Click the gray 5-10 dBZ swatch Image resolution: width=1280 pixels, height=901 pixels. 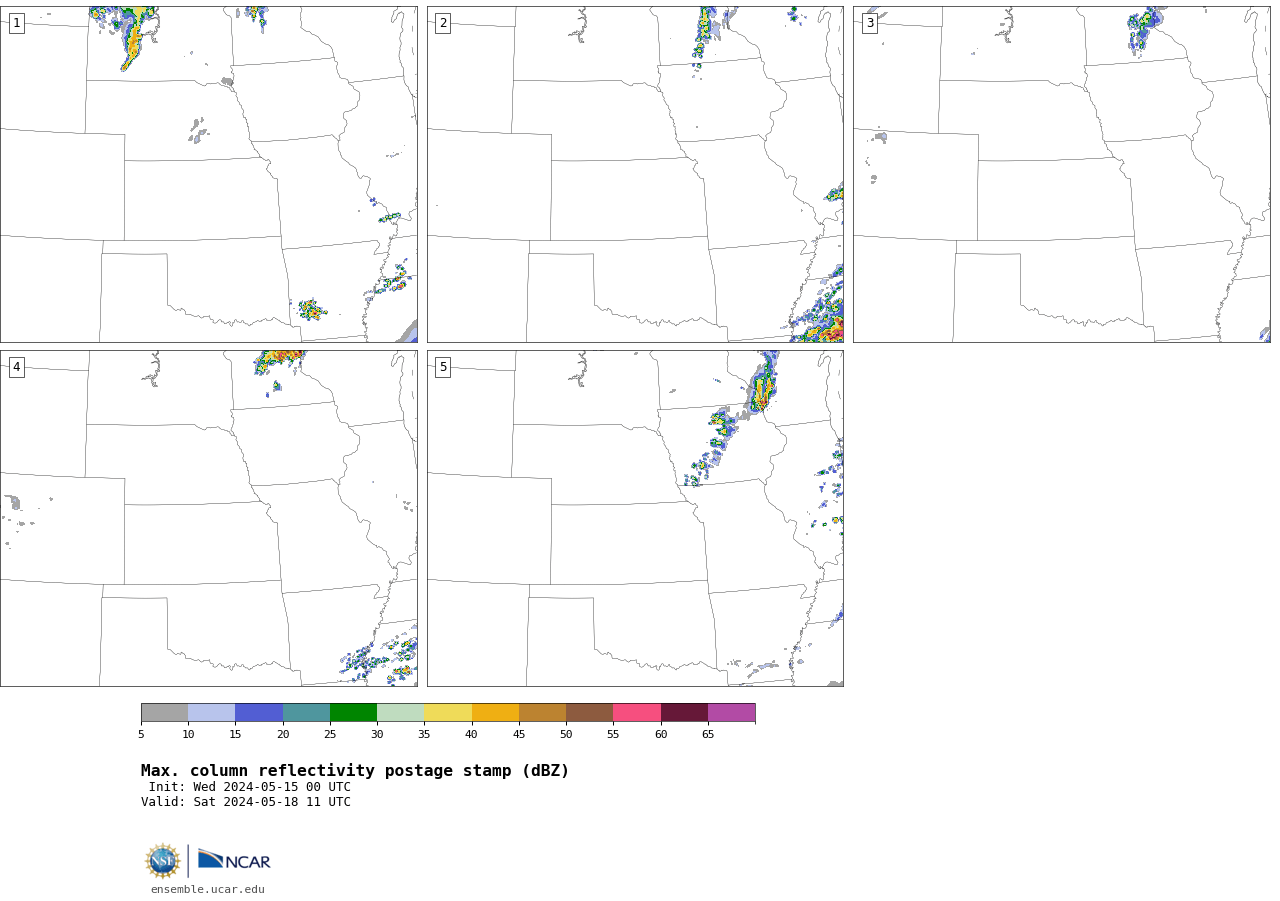coord(165,713)
